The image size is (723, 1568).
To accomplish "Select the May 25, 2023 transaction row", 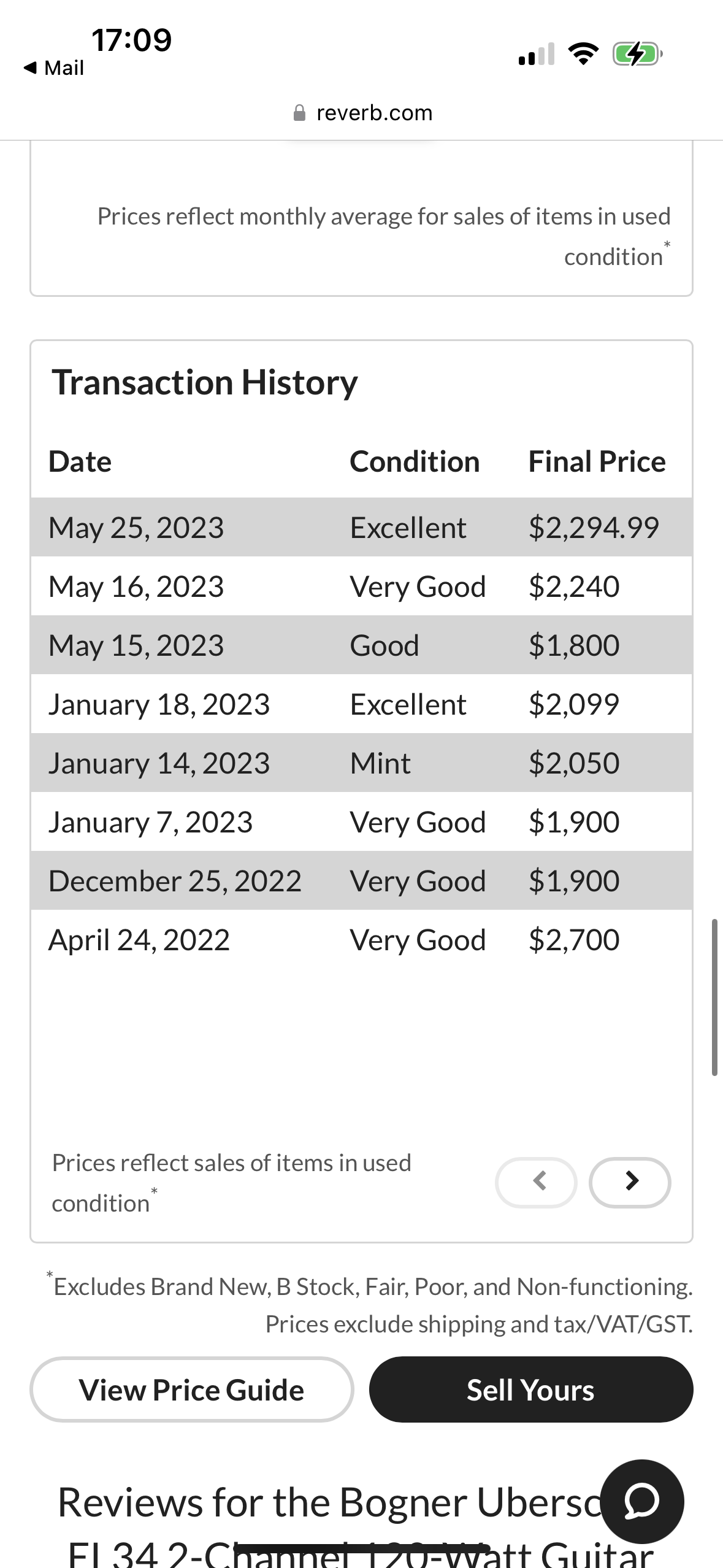I will coord(361,528).
